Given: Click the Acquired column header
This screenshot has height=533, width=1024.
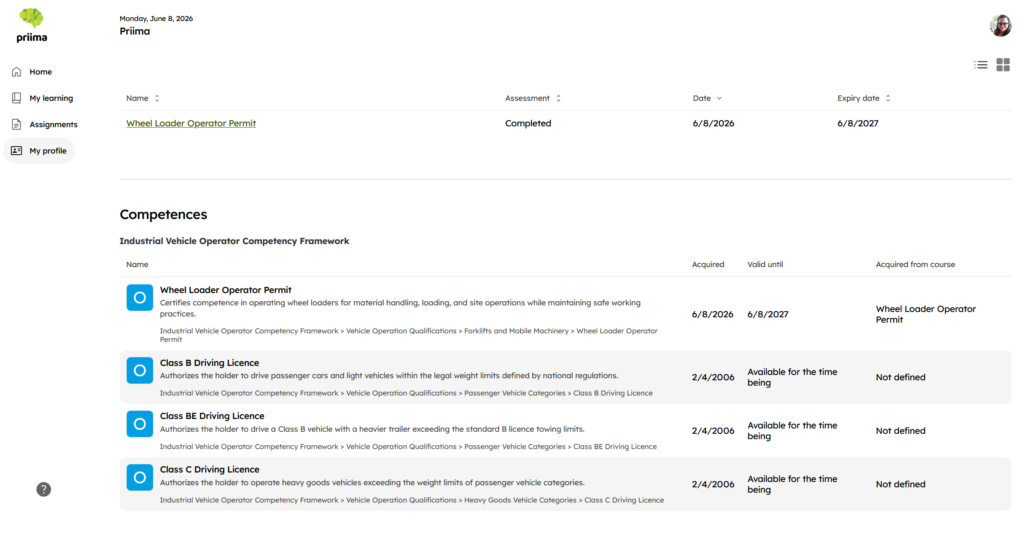Looking at the screenshot, I should [x=708, y=265].
